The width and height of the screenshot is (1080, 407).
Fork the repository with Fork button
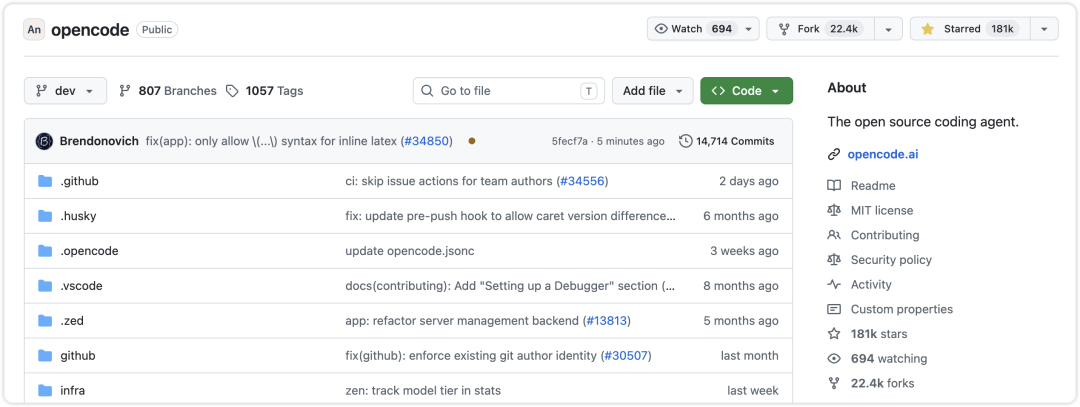(x=820, y=29)
